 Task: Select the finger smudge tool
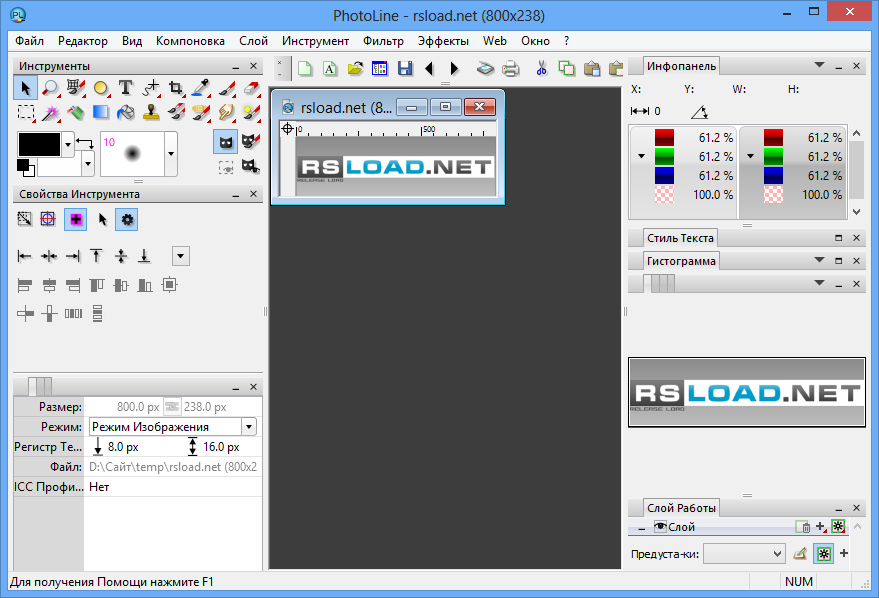coord(226,113)
